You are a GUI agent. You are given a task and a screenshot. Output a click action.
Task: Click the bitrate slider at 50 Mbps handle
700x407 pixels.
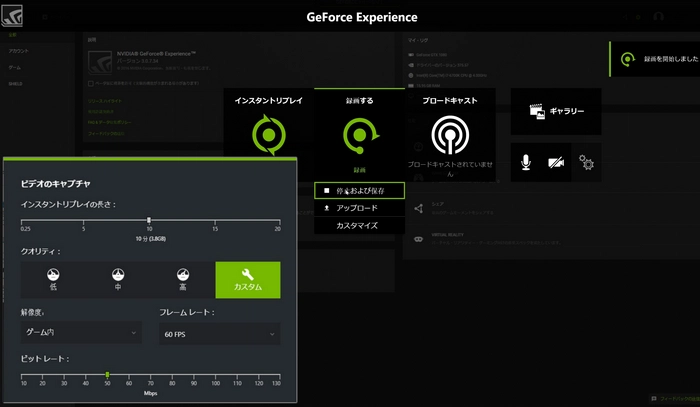point(107,374)
